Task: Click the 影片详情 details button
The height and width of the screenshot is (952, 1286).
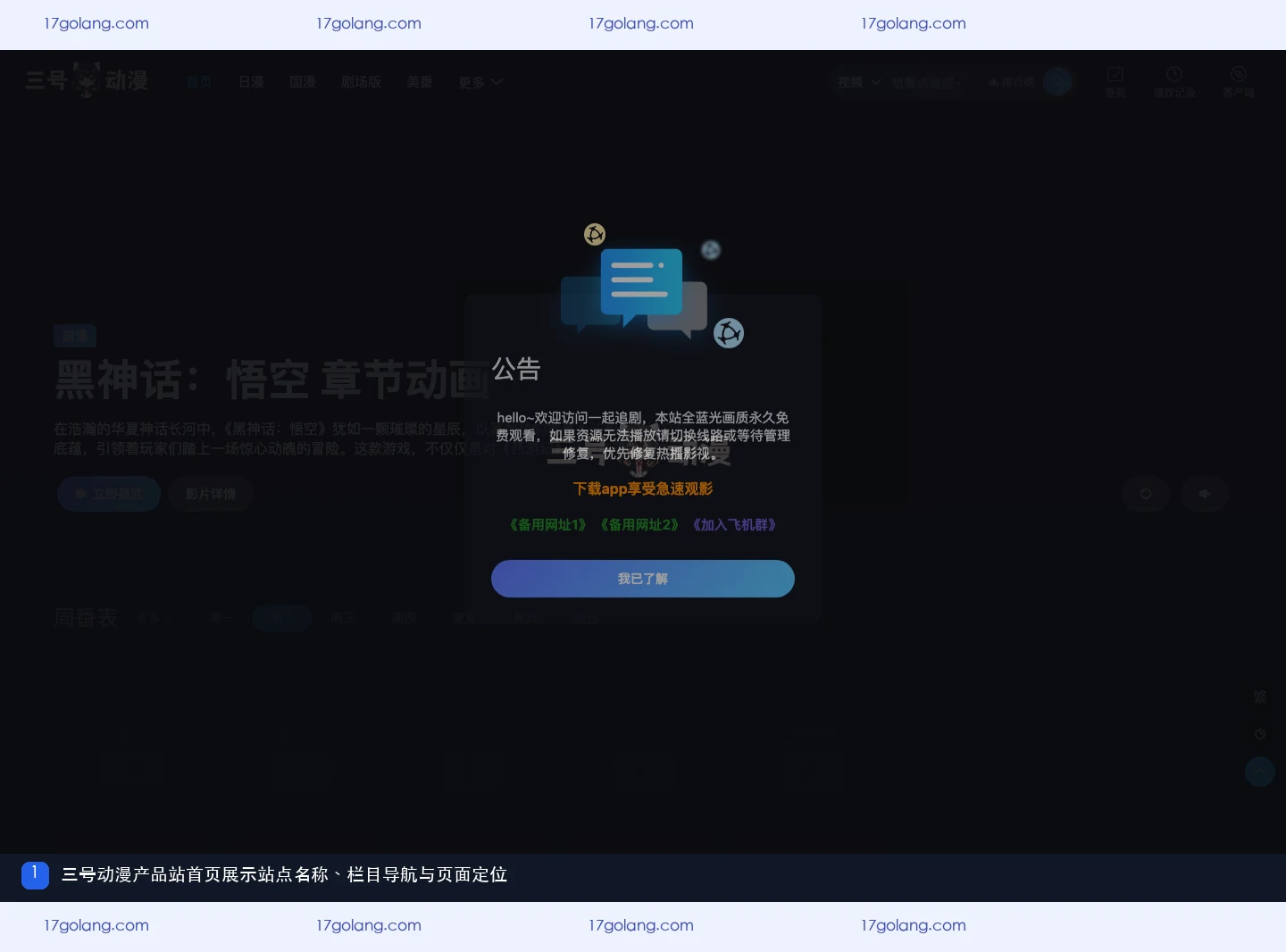Action: (211, 494)
